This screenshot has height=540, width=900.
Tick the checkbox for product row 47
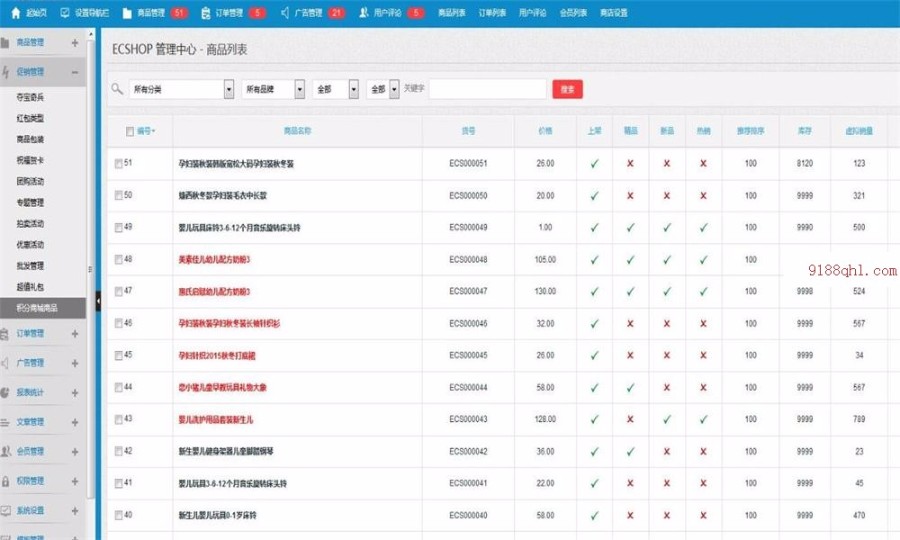(118, 292)
